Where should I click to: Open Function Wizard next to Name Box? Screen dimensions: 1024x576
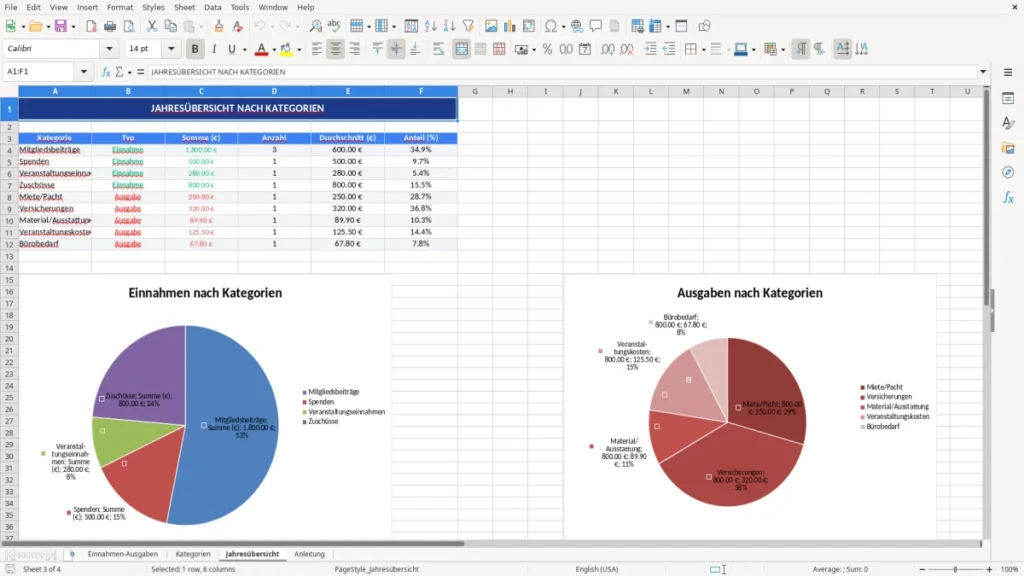click(106, 72)
